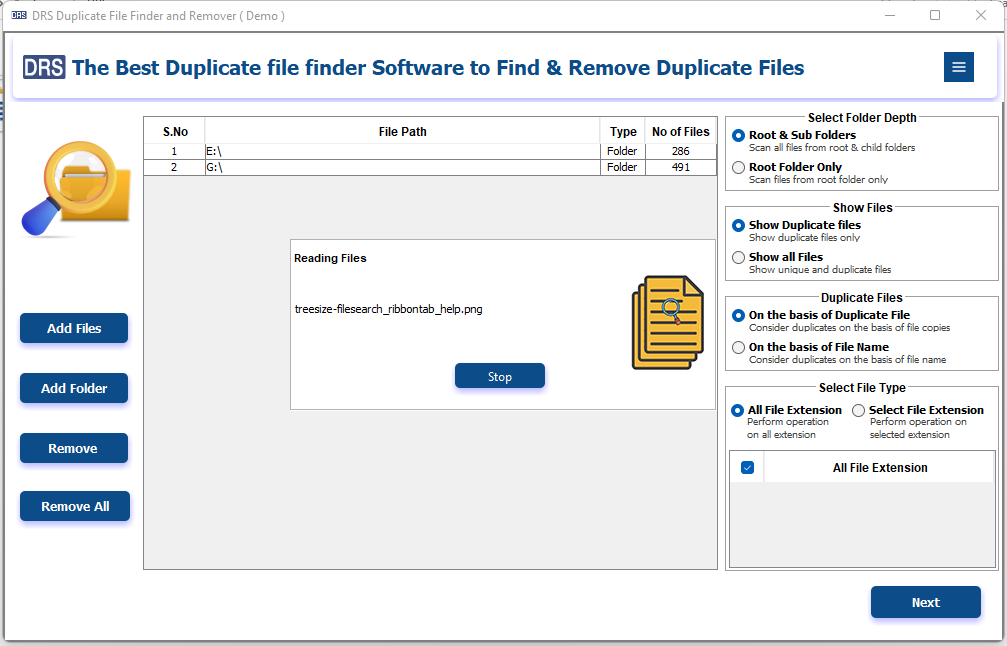Choose Show all Files option
The width and height of the screenshot is (1007, 646).
pos(739,258)
